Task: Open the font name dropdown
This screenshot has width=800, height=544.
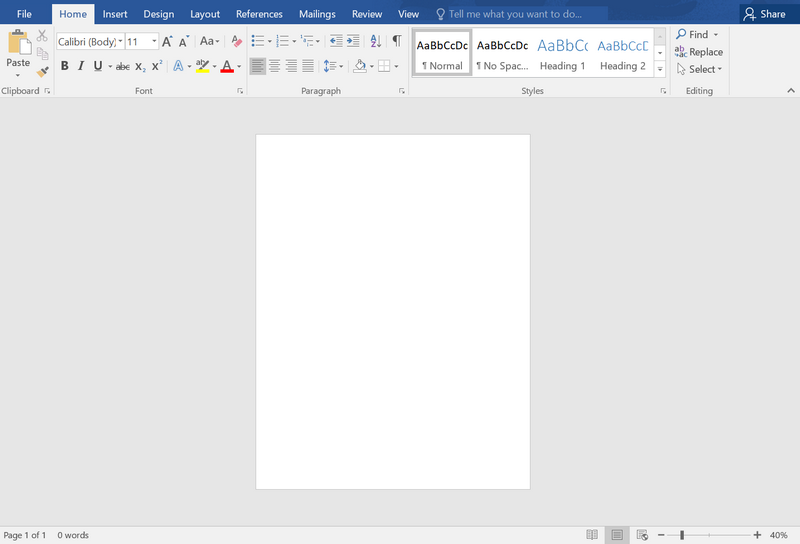Action: click(x=120, y=41)
